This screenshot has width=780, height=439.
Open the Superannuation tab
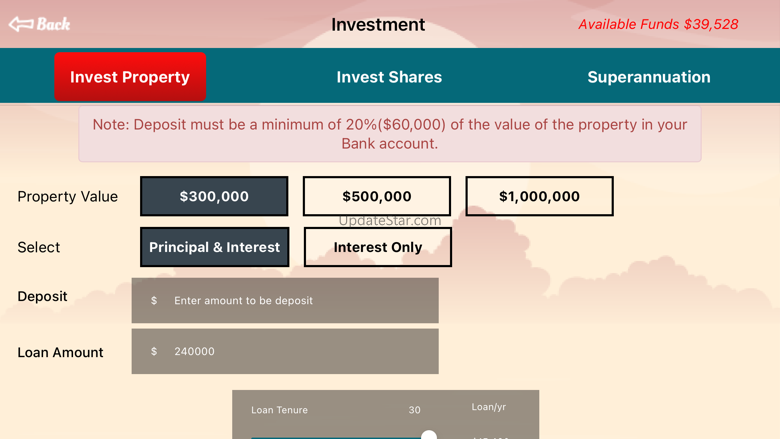pos(649,77)
